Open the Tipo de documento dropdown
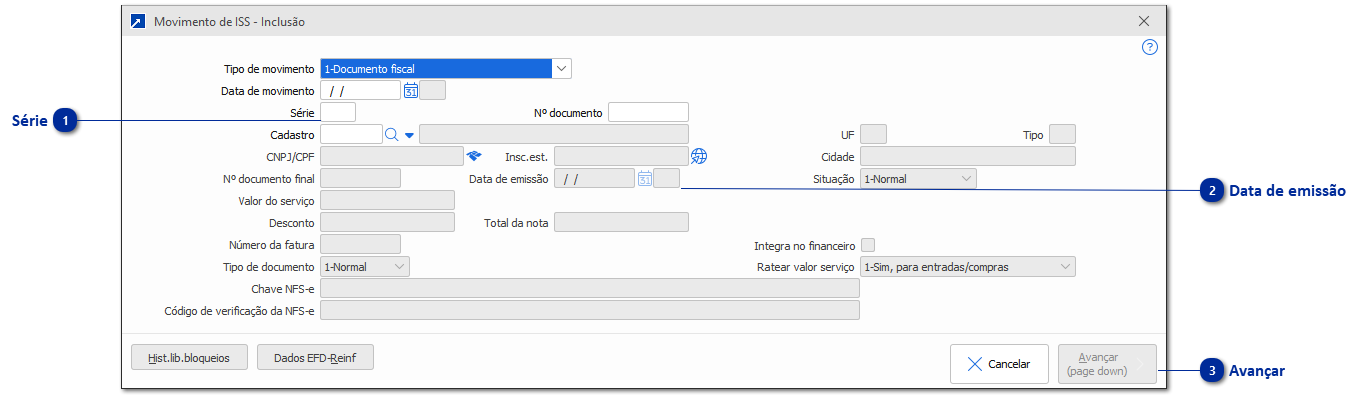Screen dimensions: 1362x405 (x=365, y=267)
